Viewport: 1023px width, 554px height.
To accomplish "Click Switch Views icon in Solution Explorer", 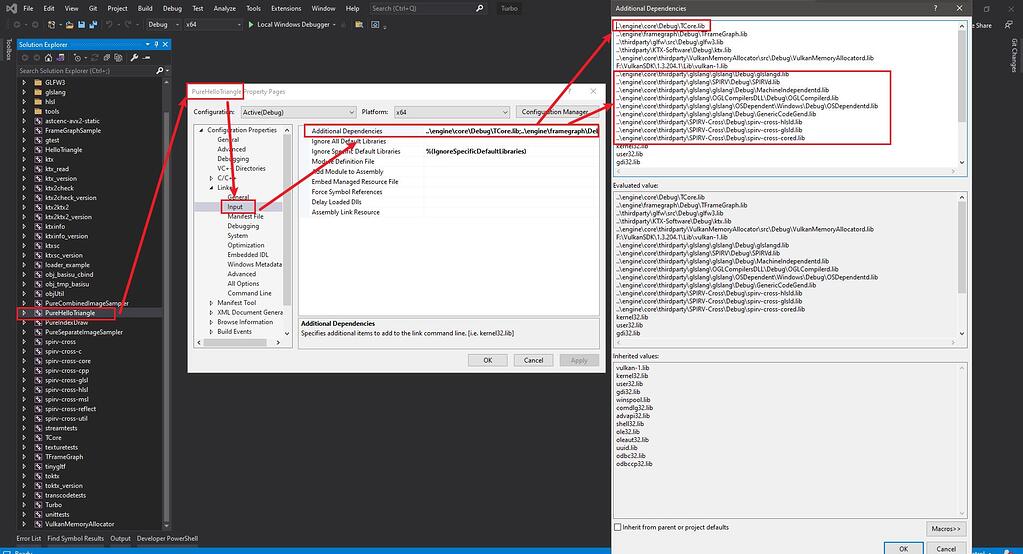I will [60, 58].
